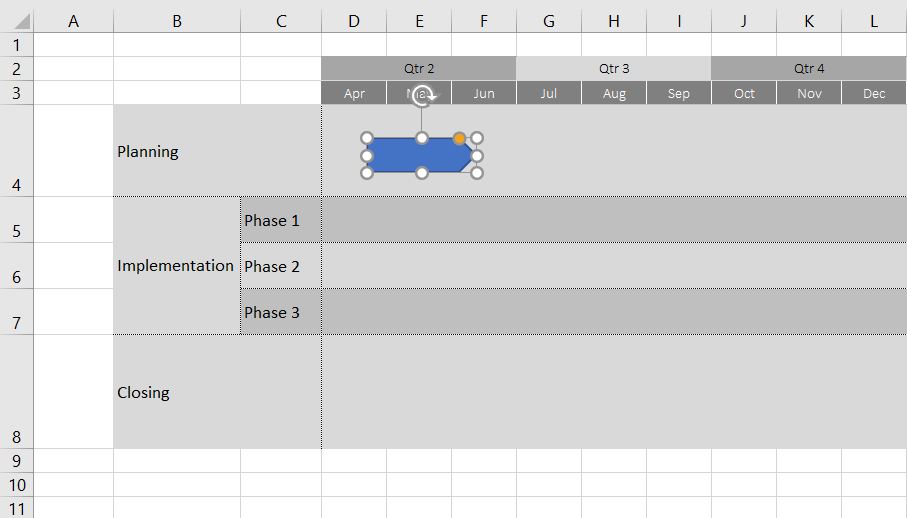
Task: Click the top-left resize handle of the shape
Action: tap(367, 138)
